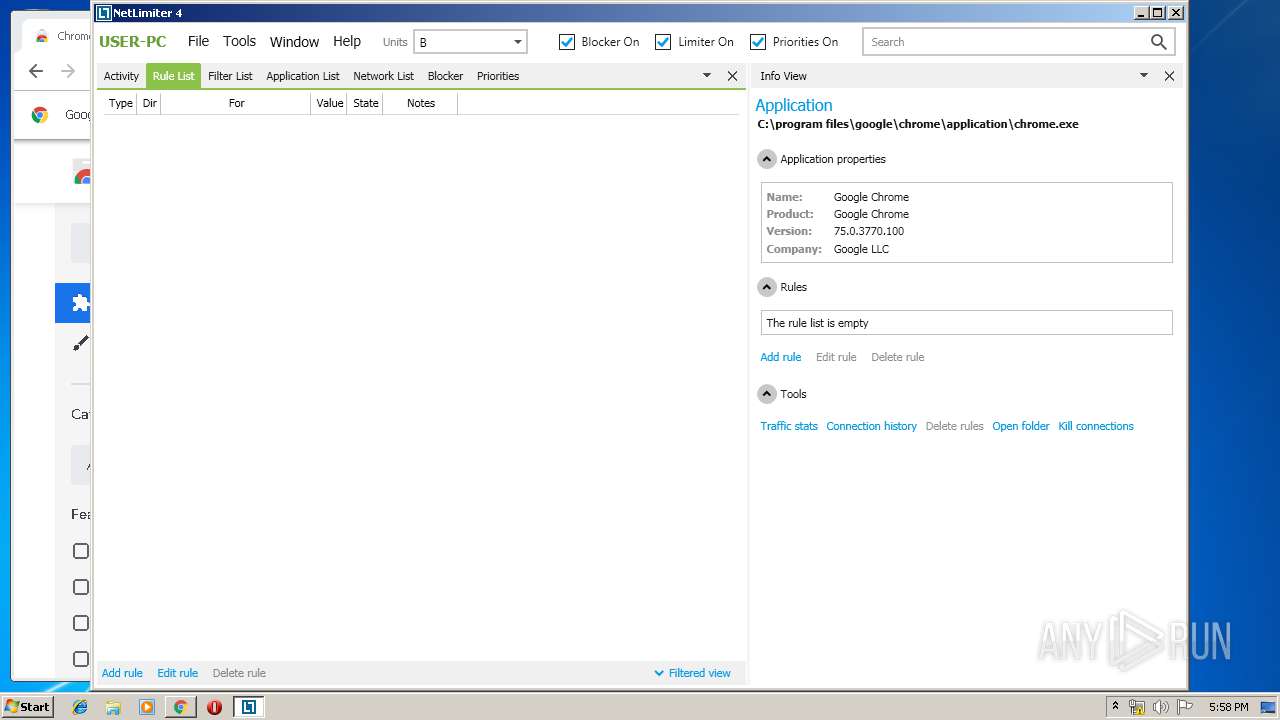Collapse the Rules section
Image resolution: width=1280 pixels, height=720 pixels.
pyautogui.click(x=767, y=287)
